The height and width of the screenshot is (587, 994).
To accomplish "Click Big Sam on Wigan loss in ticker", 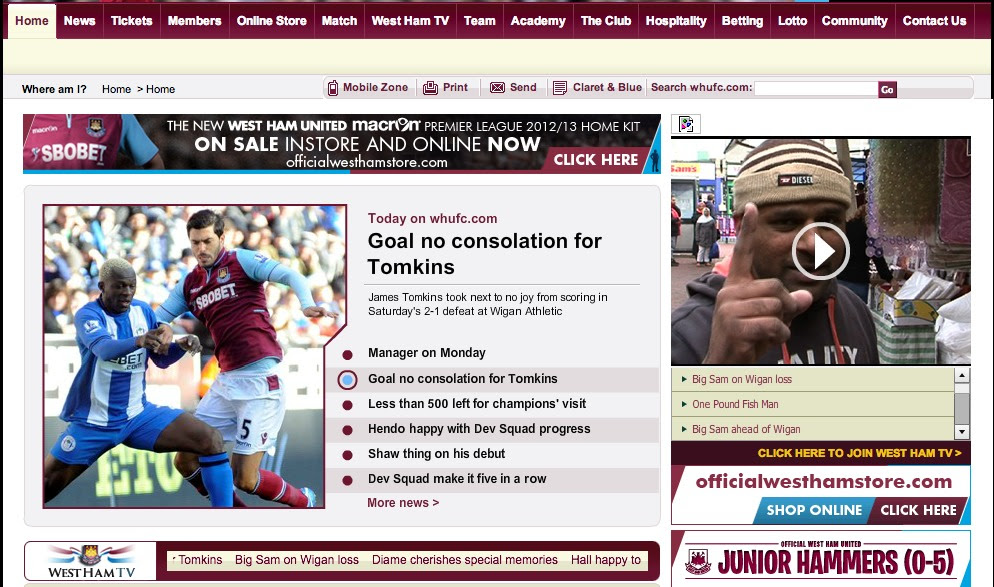I will (x=297, y=560).
